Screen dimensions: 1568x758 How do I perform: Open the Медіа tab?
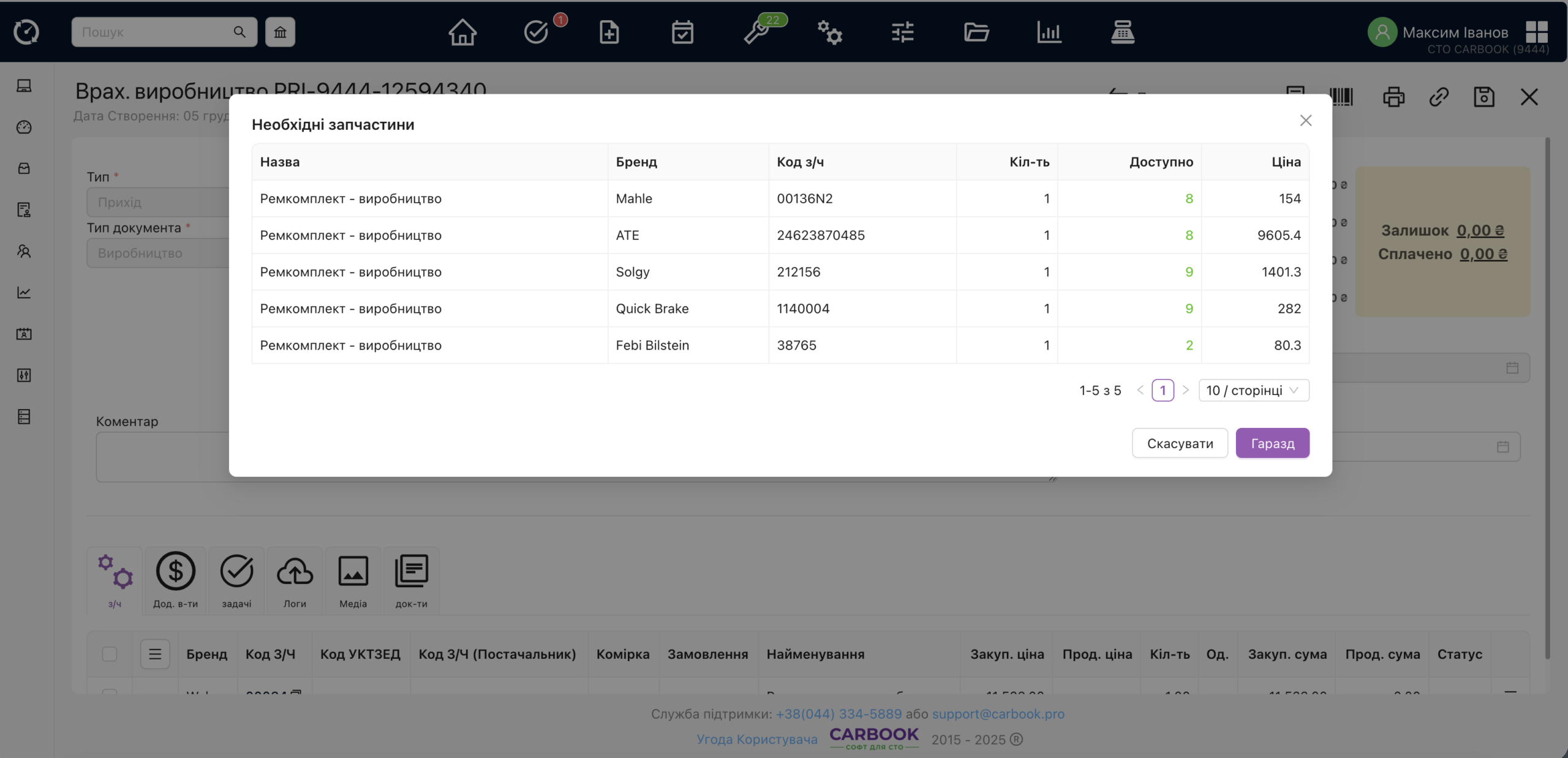pyautogui.click(x=353, y=580)
